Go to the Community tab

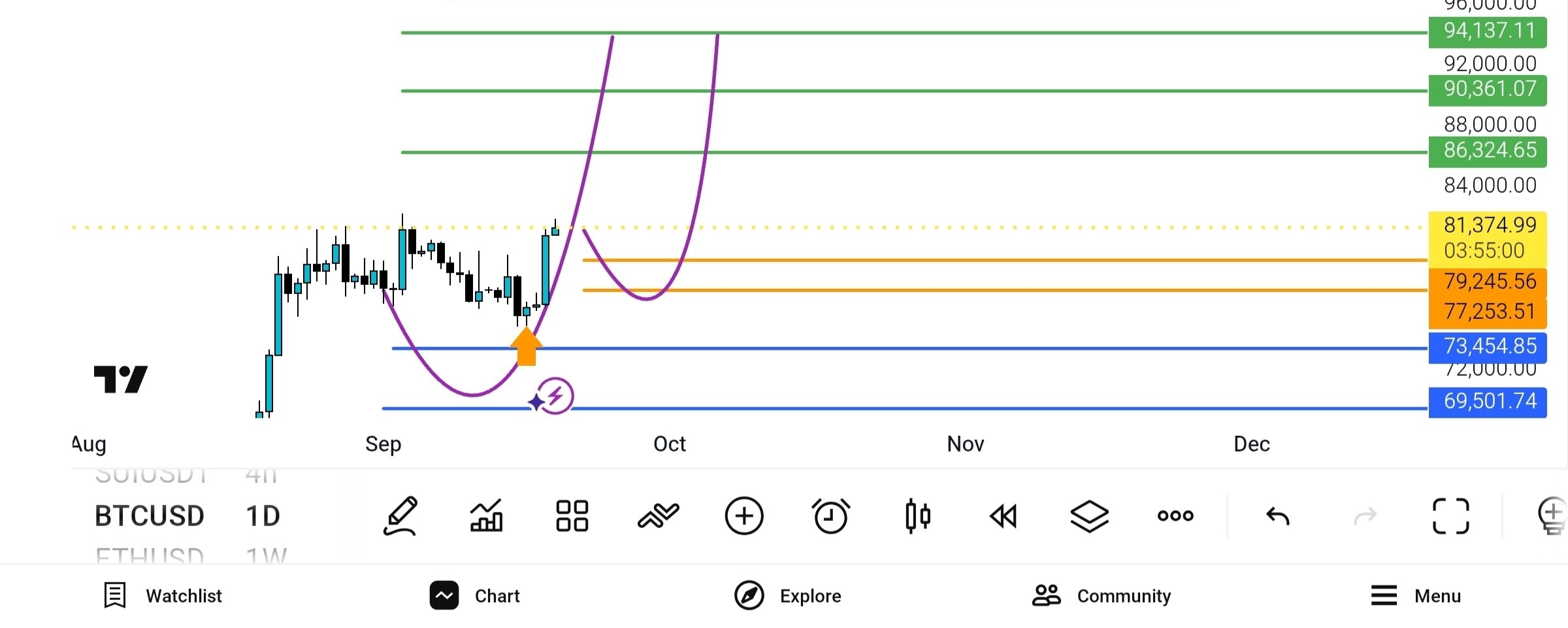(1102, 596)
